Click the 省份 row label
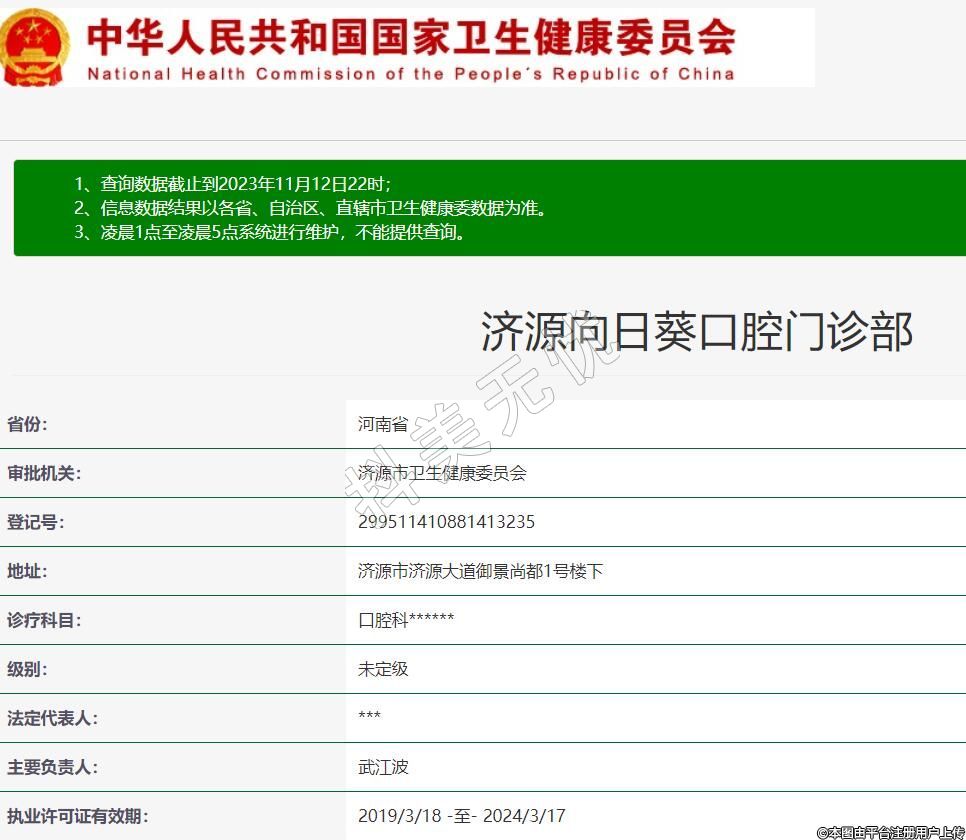966x840 pixels. point(28,424)
